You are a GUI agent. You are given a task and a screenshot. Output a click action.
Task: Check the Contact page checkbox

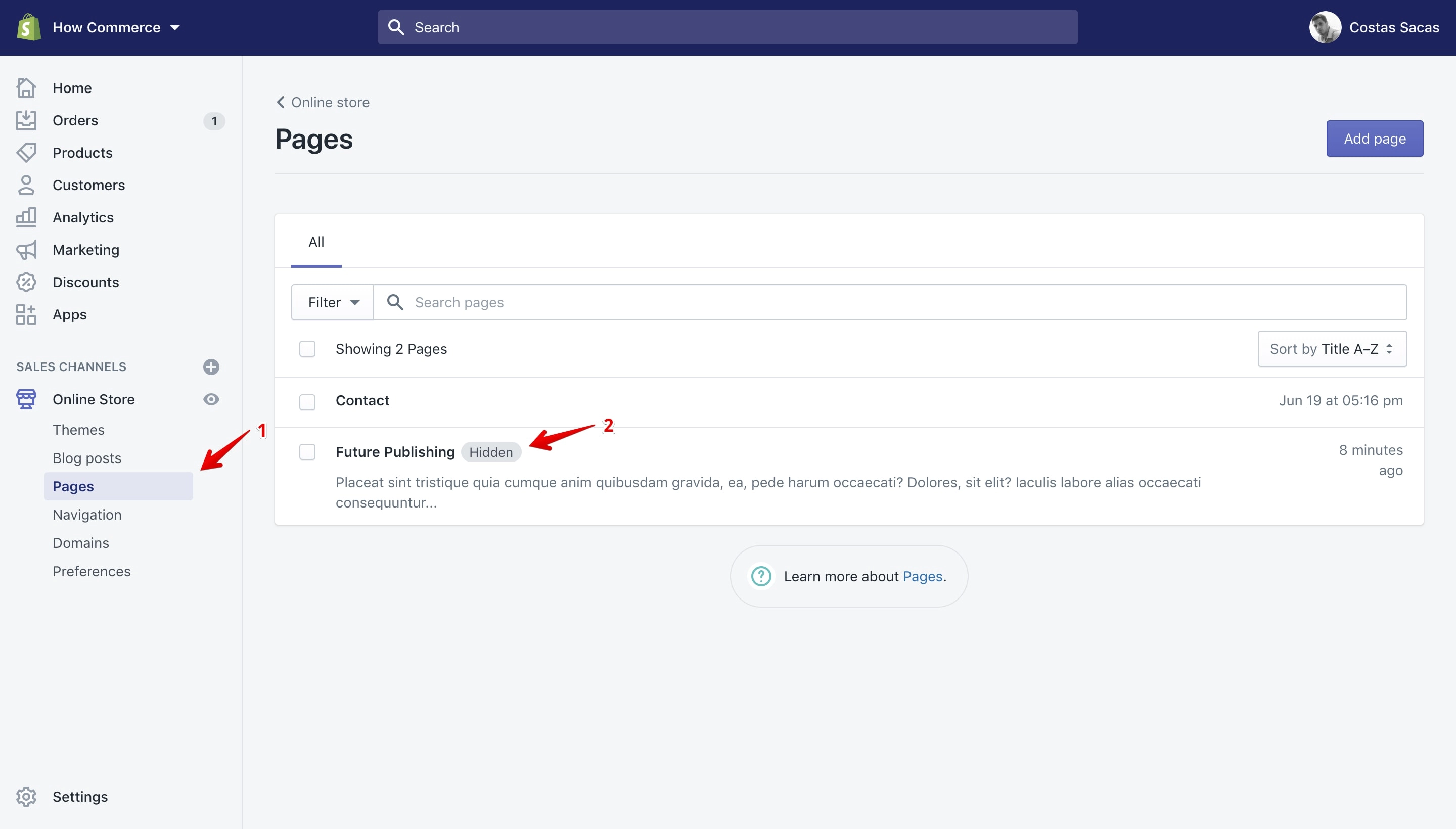[x=307, y=402]
